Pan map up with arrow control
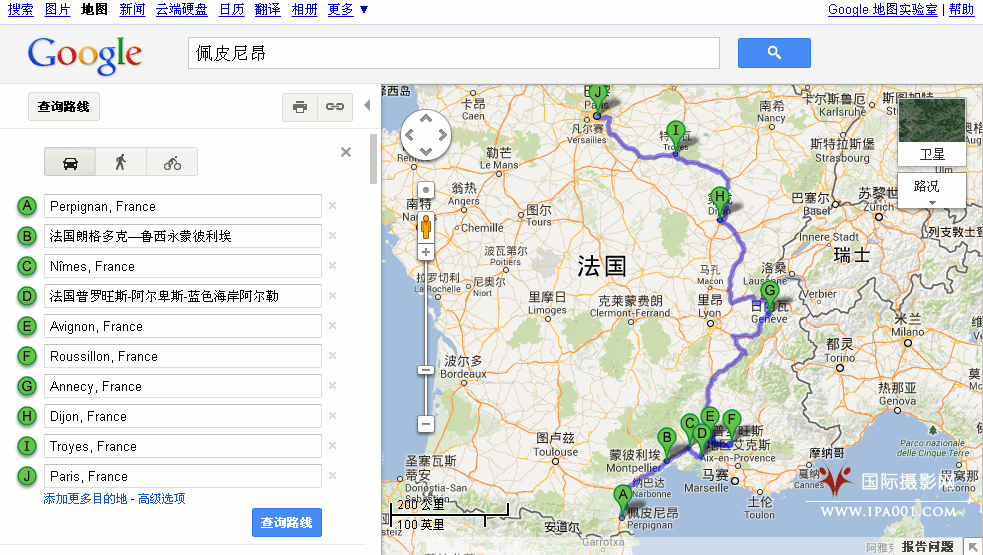Screen dimensions: 983x555 click(426, 119)
